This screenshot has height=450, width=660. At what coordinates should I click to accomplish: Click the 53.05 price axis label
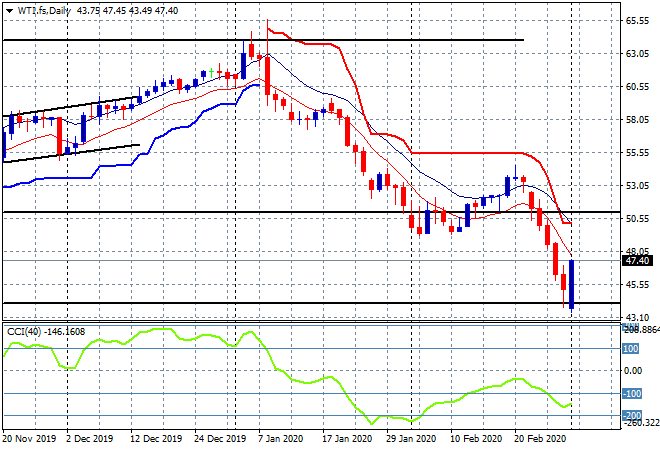point(637,185)
